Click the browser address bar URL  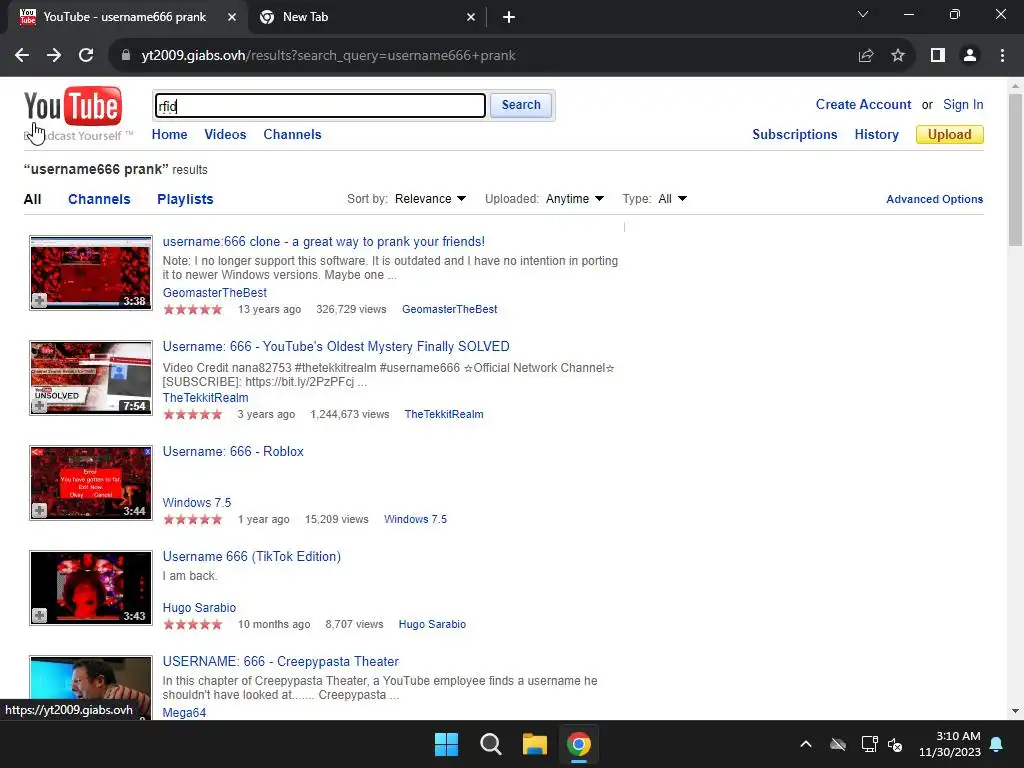(x=328, y=56)
